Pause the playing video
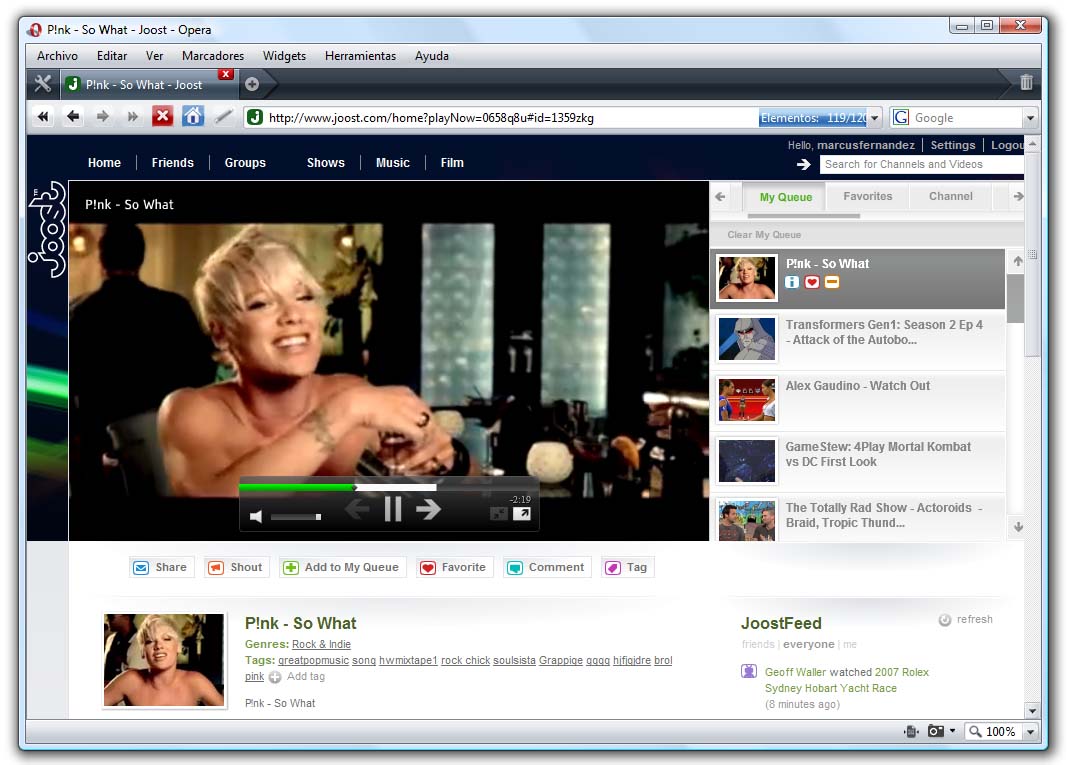Screen dimensions: 1068x765 pos(393,509)
